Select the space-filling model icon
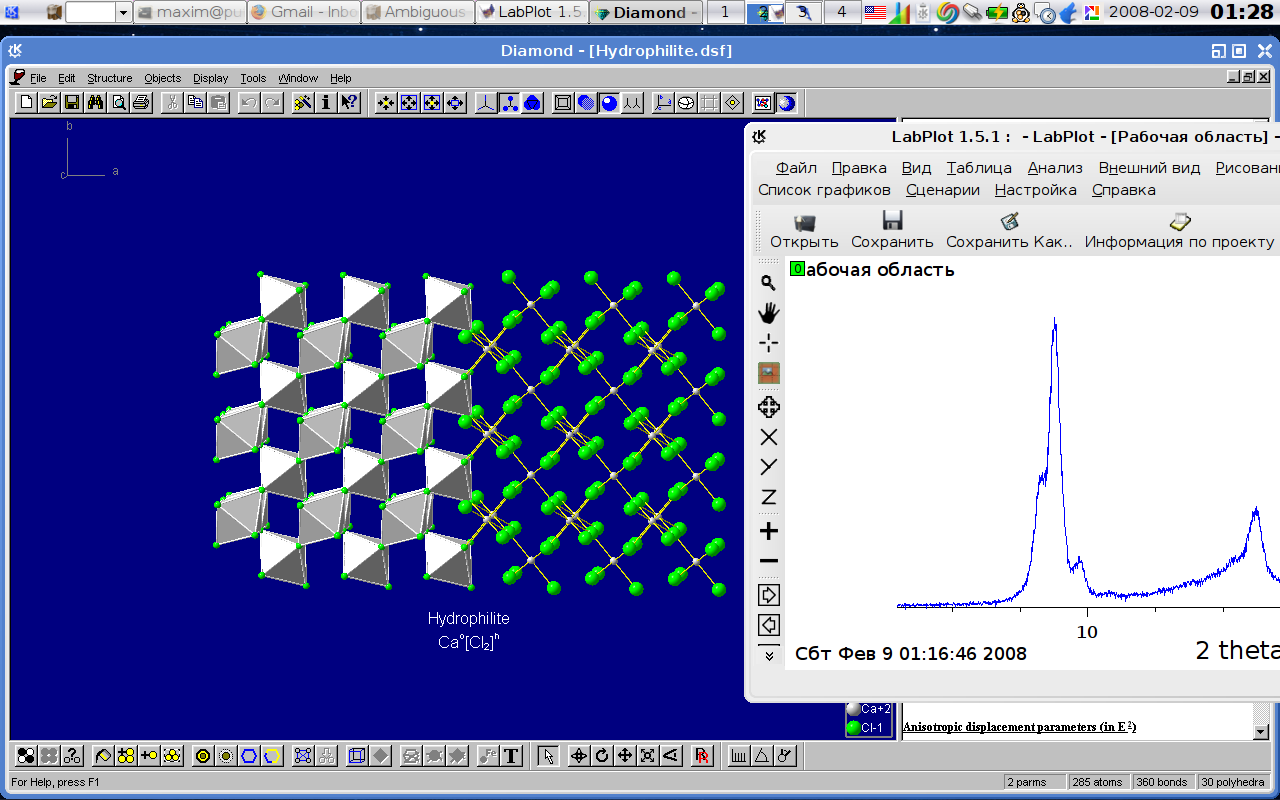Screen dimensions: 1280x800 (532, 102)
